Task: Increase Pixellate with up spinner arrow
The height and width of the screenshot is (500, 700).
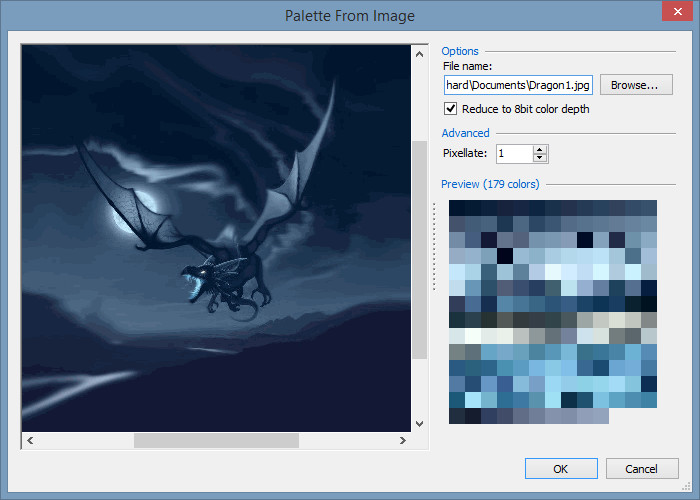Action: click(540, 150)
